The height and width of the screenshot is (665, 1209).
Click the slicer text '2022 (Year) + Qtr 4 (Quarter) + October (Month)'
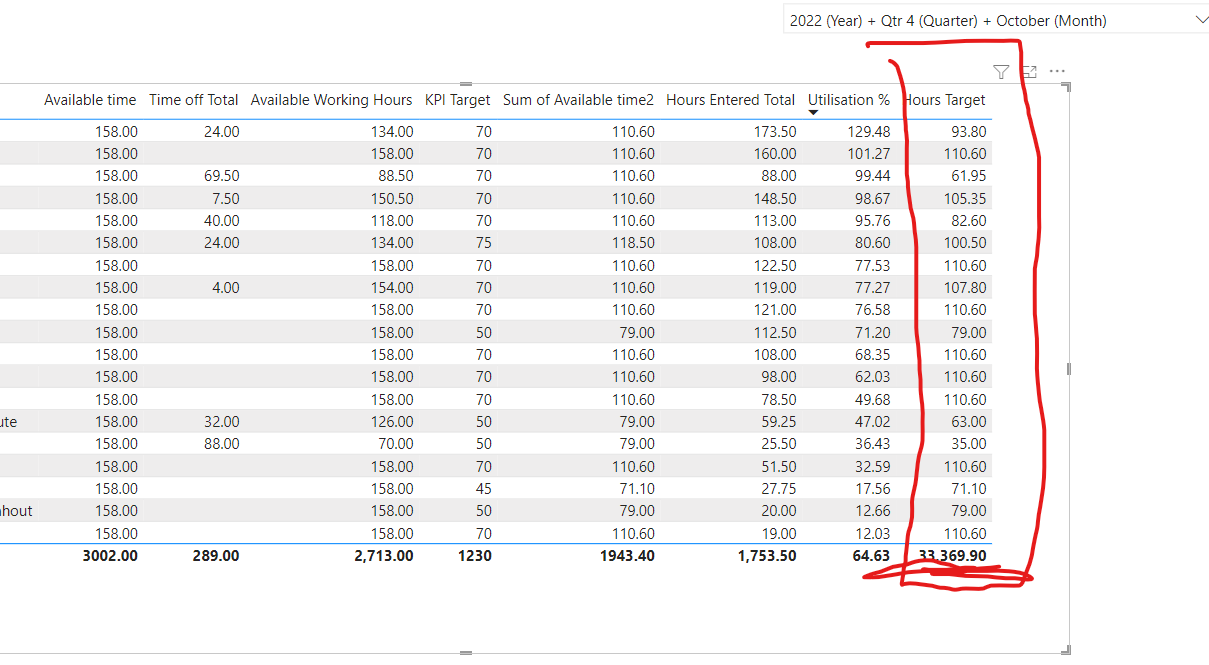[x=948, y=20]
